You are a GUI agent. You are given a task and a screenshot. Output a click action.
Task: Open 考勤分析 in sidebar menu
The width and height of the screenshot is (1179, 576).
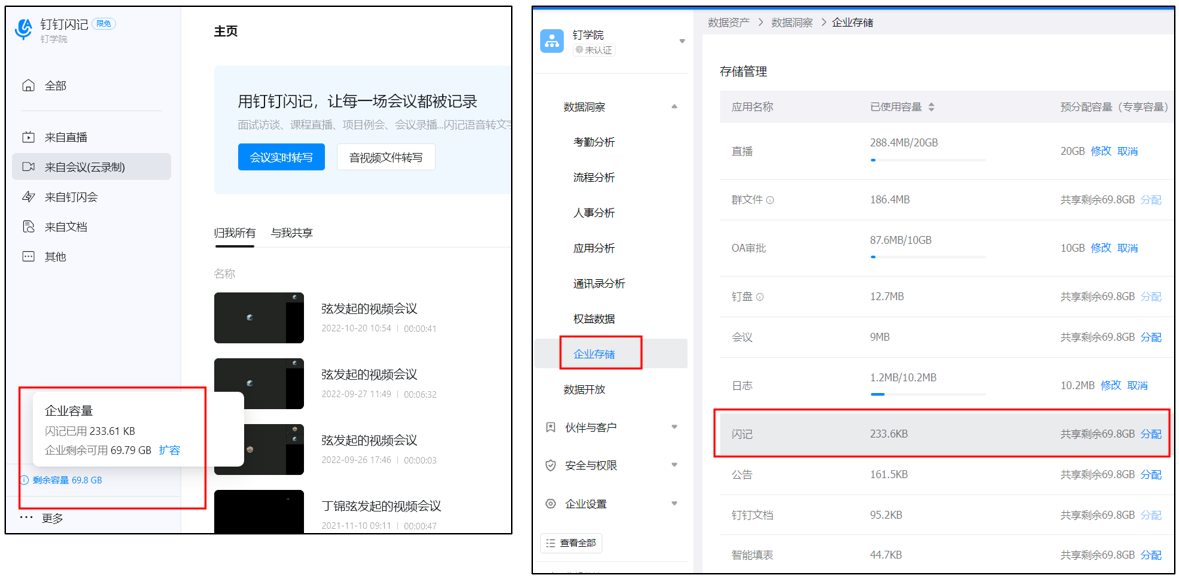(593, 142)
